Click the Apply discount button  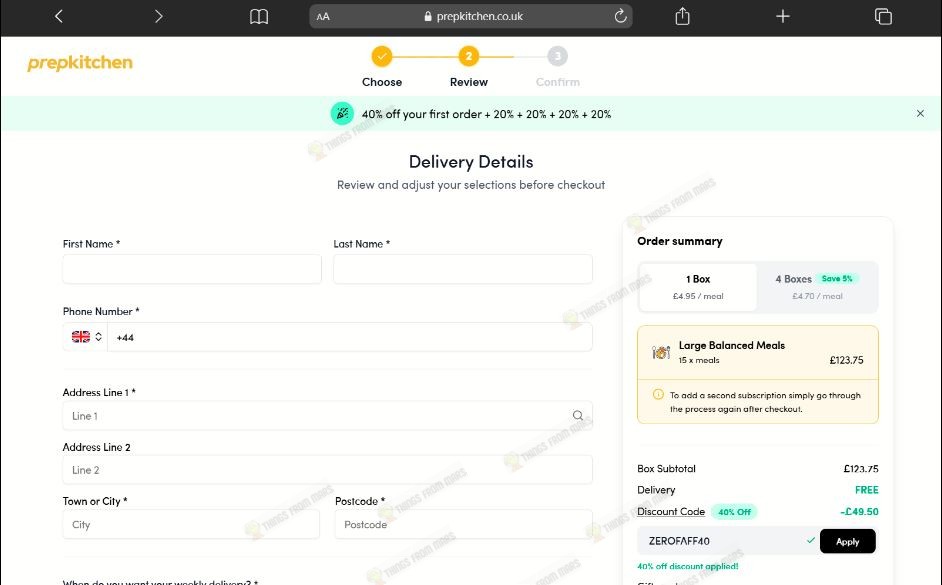(x=847, y=541)
